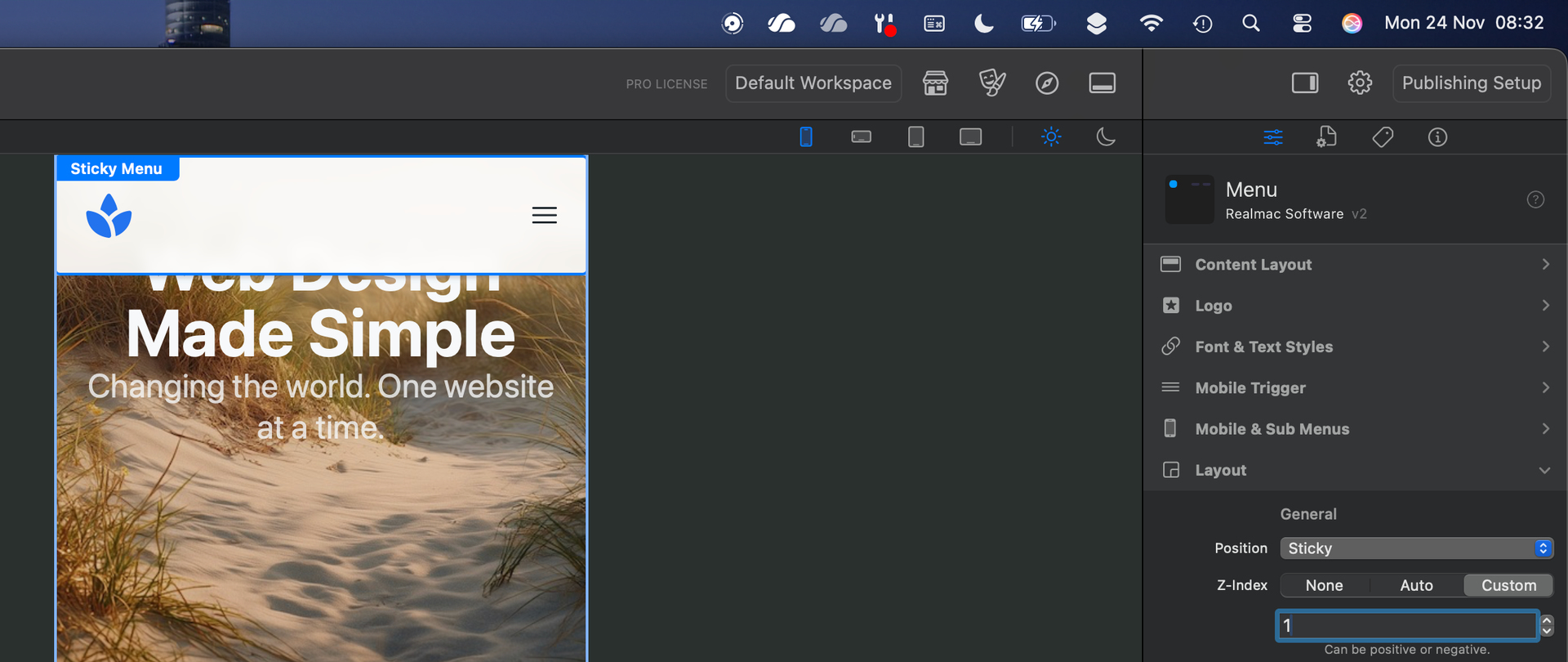Click the Z-Index value stepper
1568x662 pixels.
point(1547,625)
